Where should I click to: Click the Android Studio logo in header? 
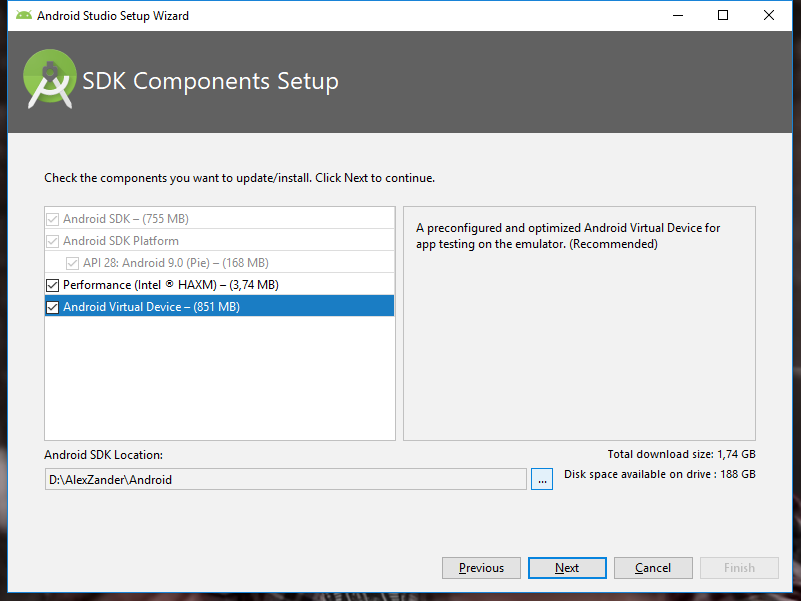50,80
